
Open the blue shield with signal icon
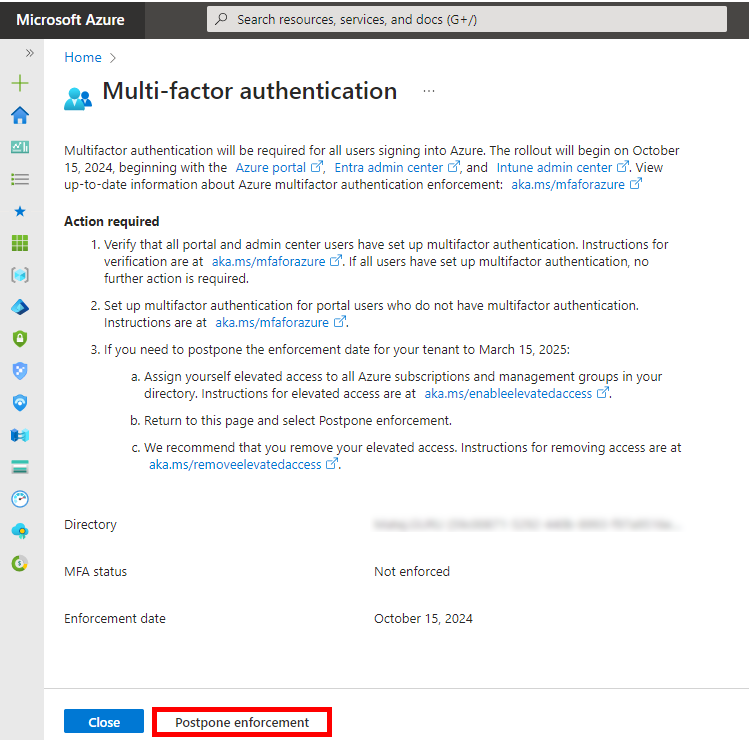coord(20,403)
